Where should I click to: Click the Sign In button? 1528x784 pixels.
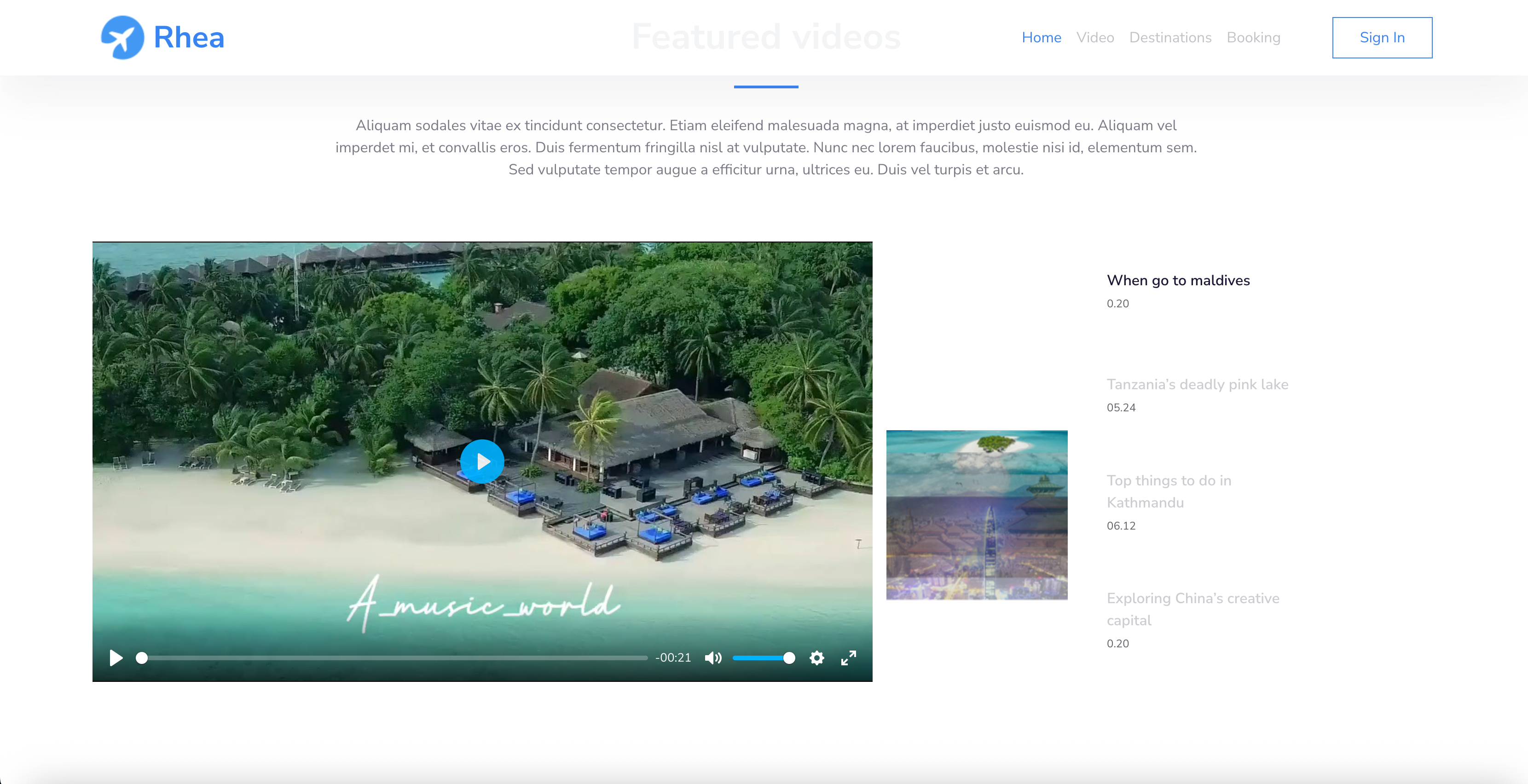pos(1382,37)
